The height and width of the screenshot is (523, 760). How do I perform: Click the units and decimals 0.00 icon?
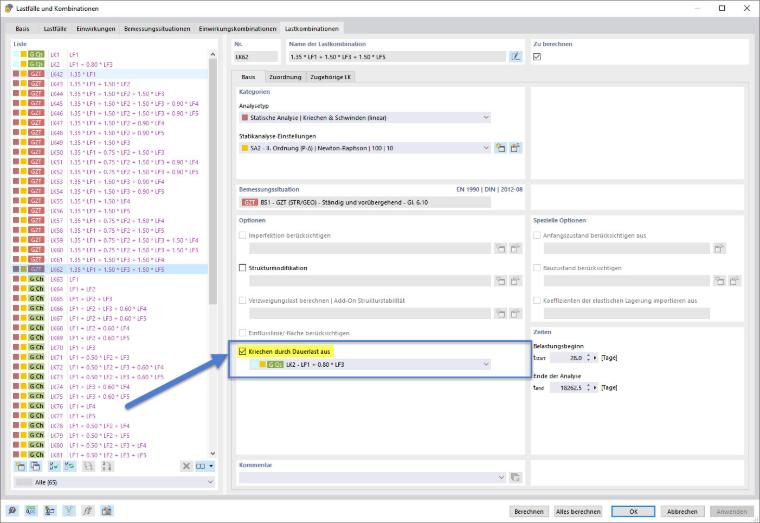31,510
